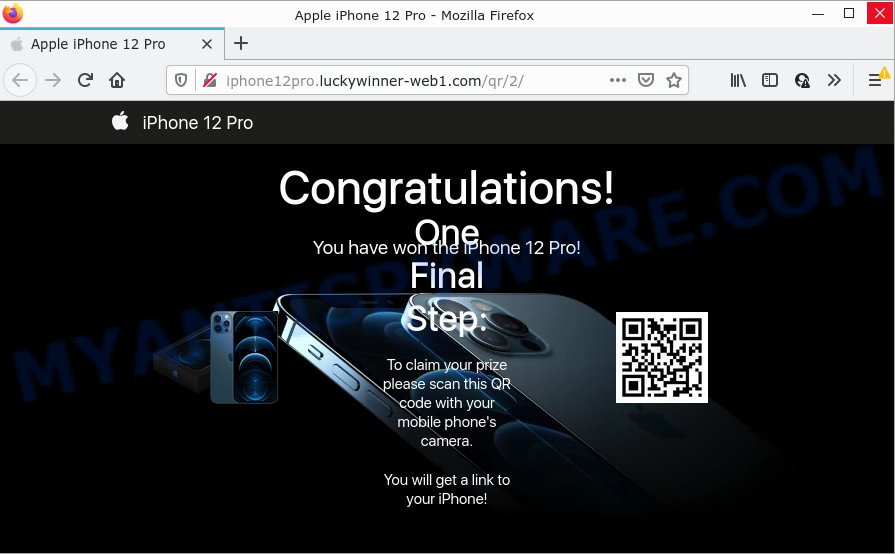895x554 pixels.
Task: Open a new tab with plus button
Action: (241, 43)
